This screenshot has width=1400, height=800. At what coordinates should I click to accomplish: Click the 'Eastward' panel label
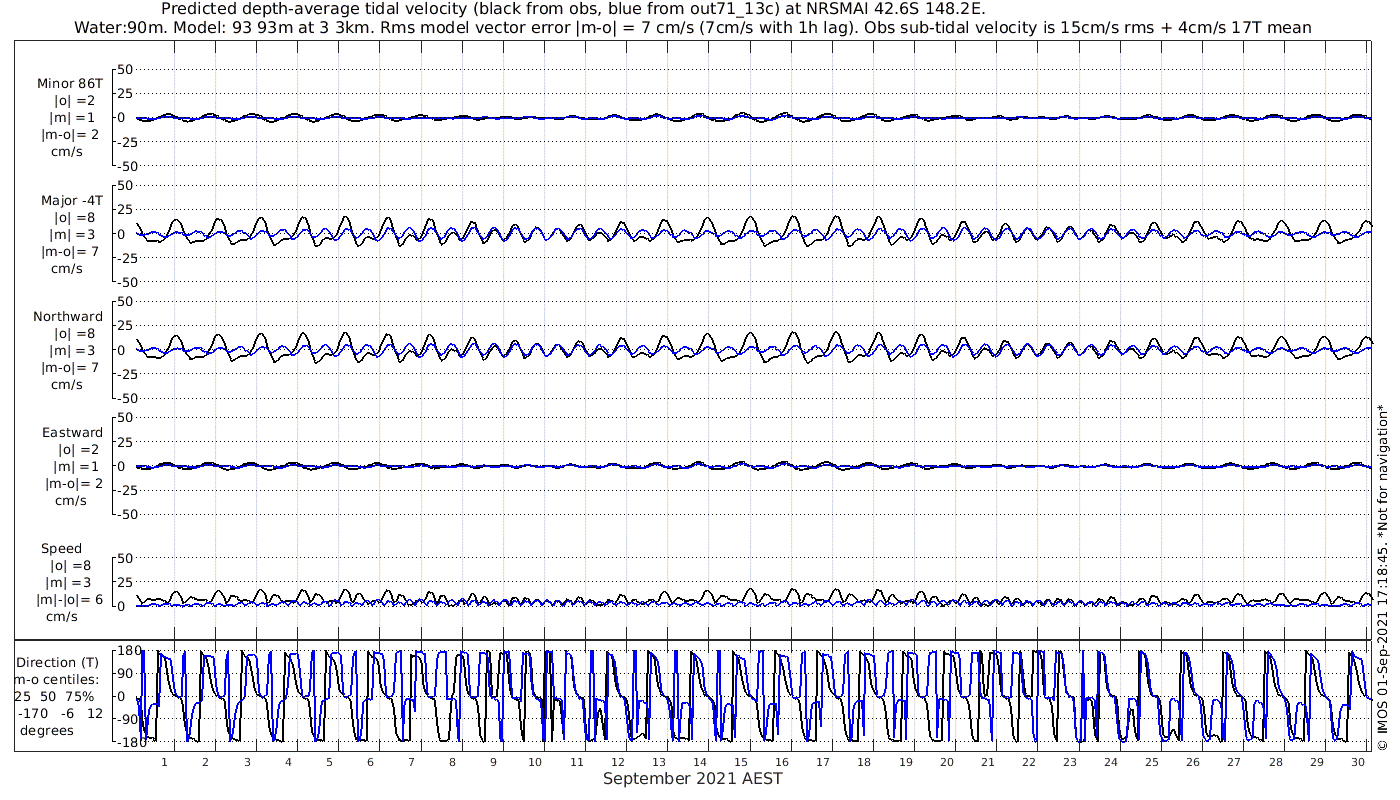pos(72,433)
